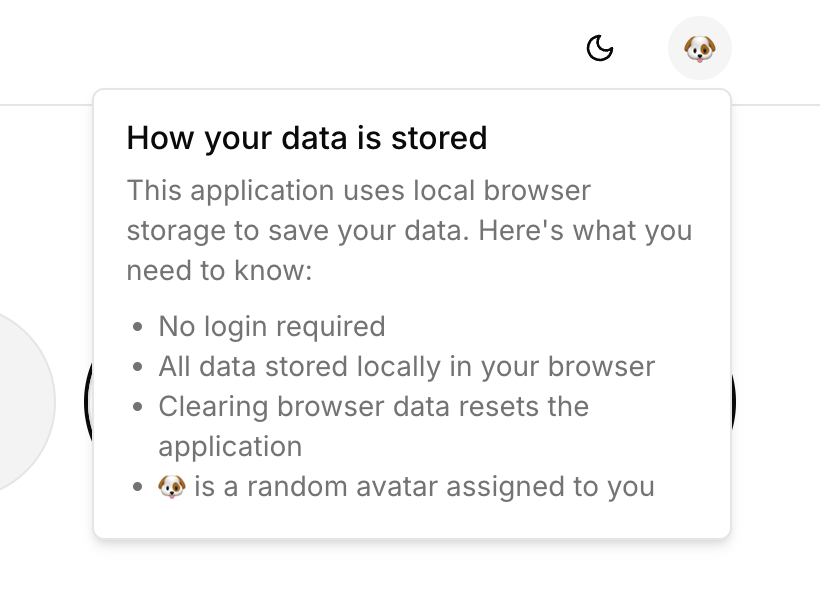Click the dog emoji in the last bullet
The width and height of the screenshot is (820, 600).
coord(172,487)
